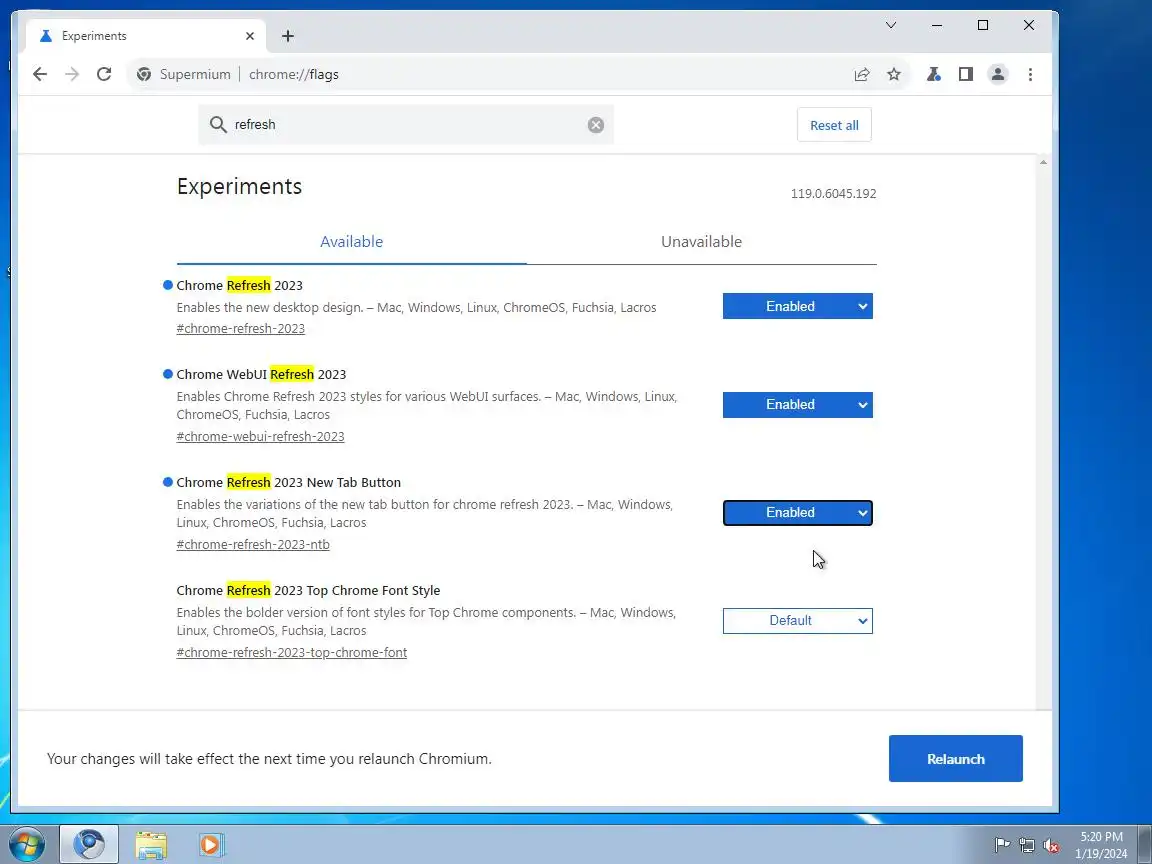Open Windows Explorer from the taskbar
The height and width of the screenshot is (864, 1152).
pyautogui.click(x=151, y=845)
